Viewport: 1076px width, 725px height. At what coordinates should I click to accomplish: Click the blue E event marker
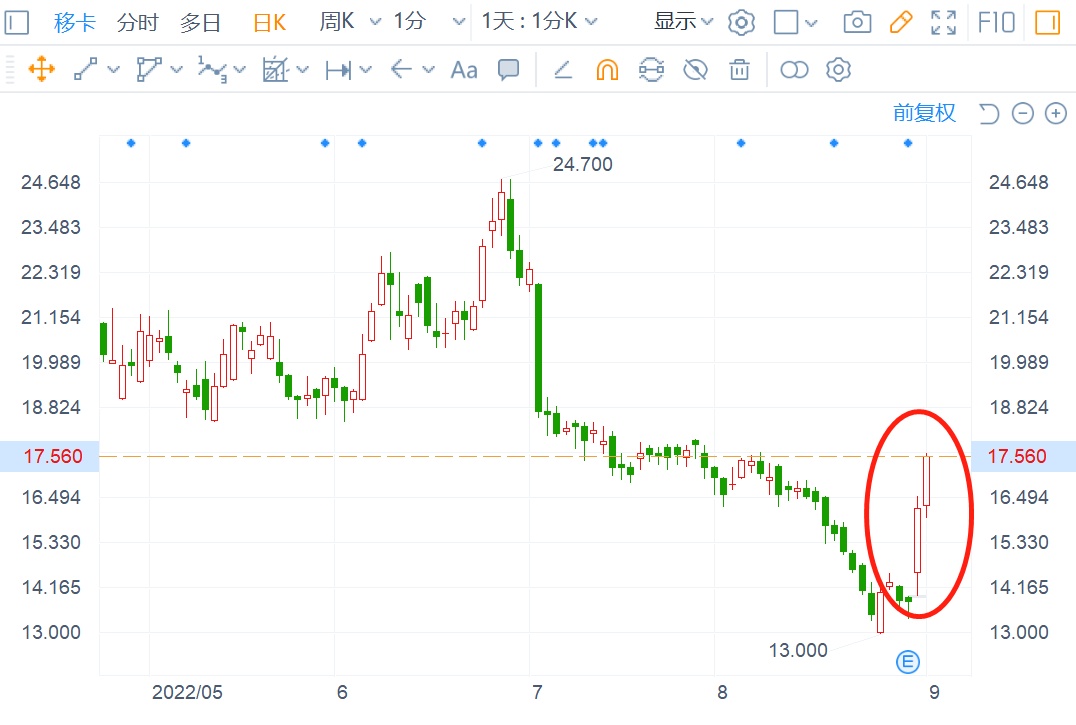[908, 662]
